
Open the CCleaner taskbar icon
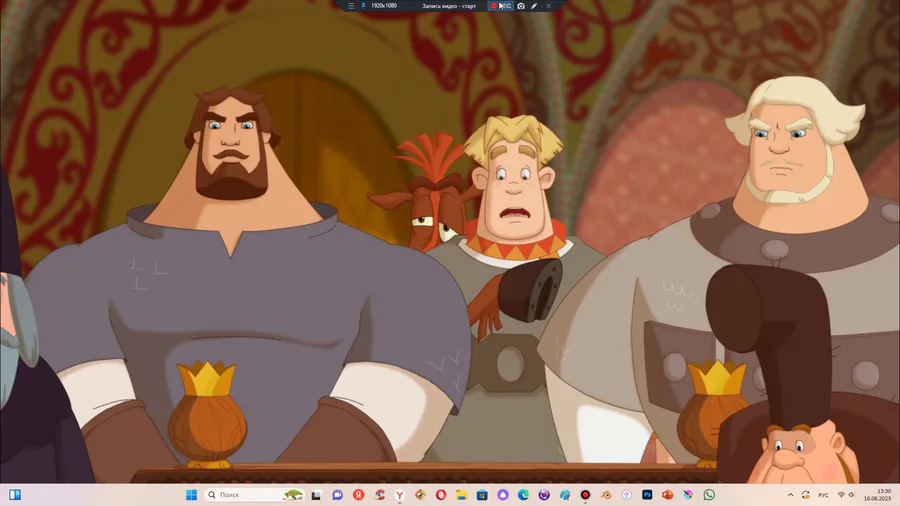pyautogui.click(x=379, y=495)
